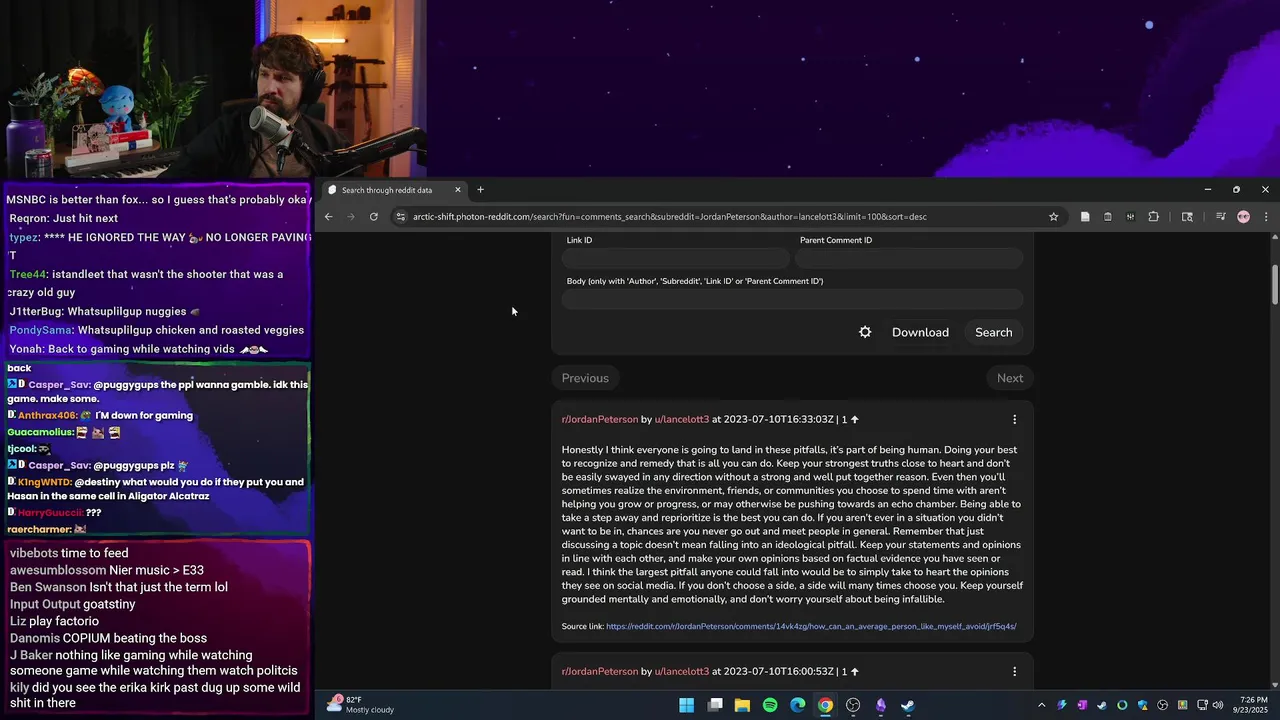
Task: Click the '2023-07-10T16:33:03Z' timestamp
Action: tap(778, 420)
